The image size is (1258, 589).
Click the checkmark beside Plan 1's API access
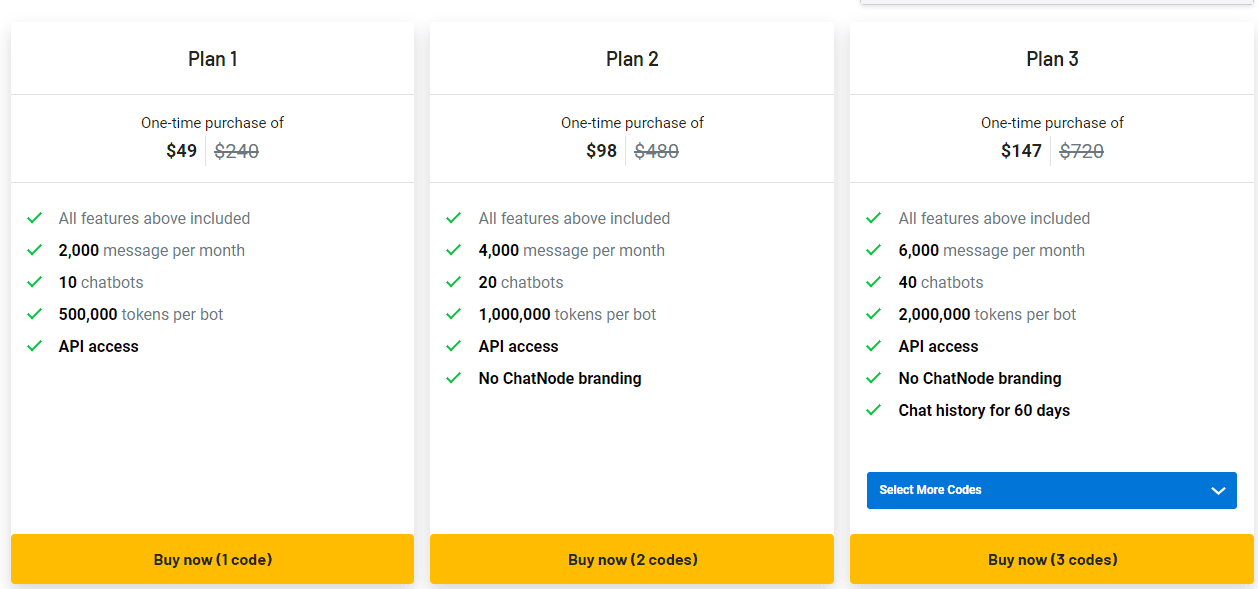click(x=34, y=346)
